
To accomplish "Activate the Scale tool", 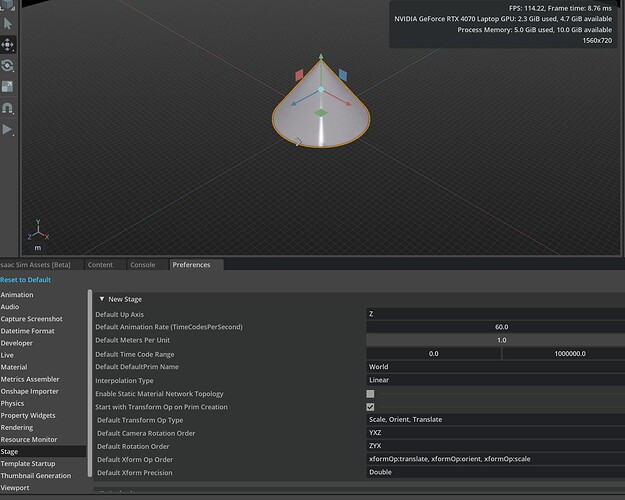I will pos(8,87).
